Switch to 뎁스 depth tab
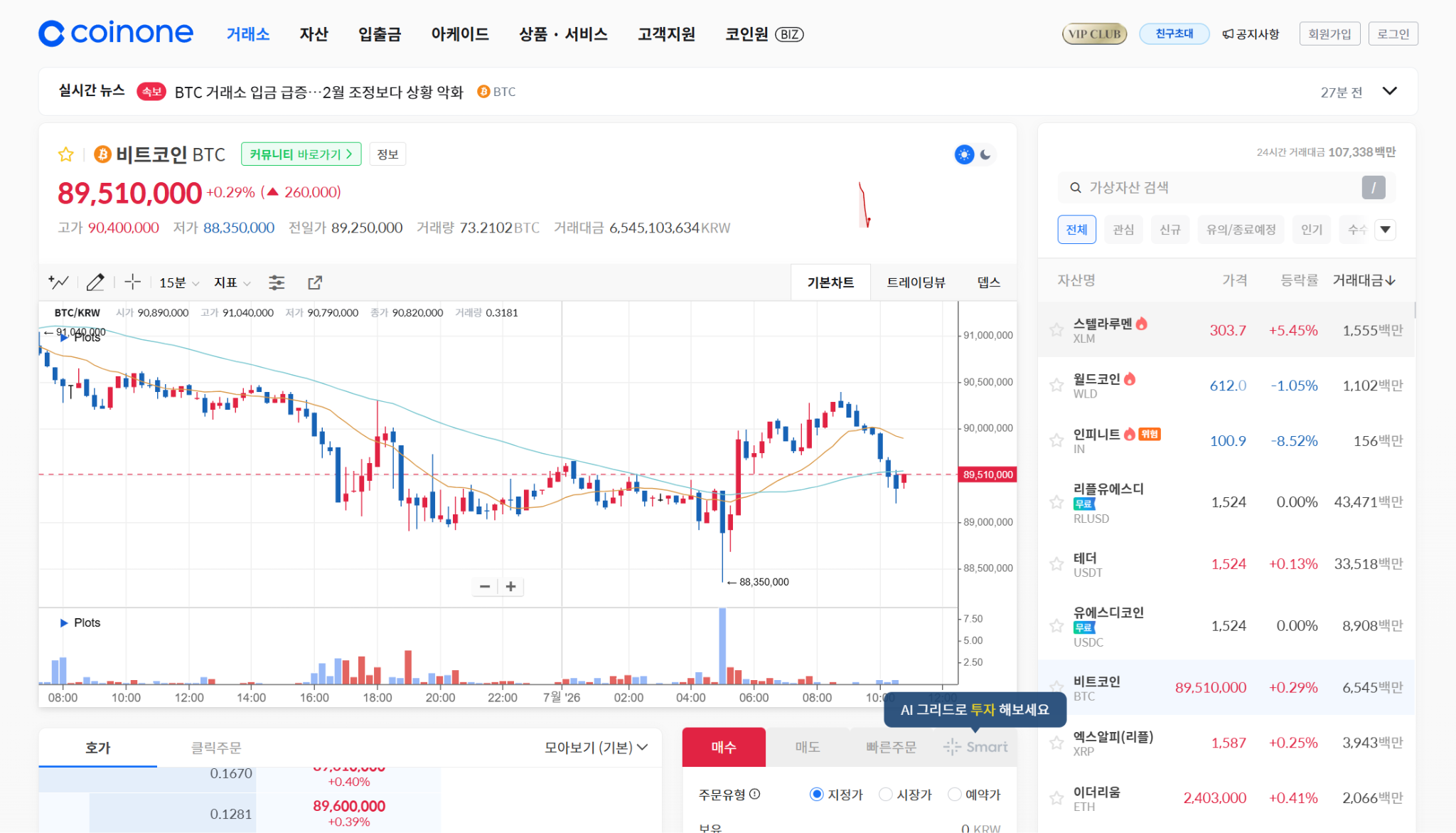This screenshot has width=1456, height=833. point(988,282)
